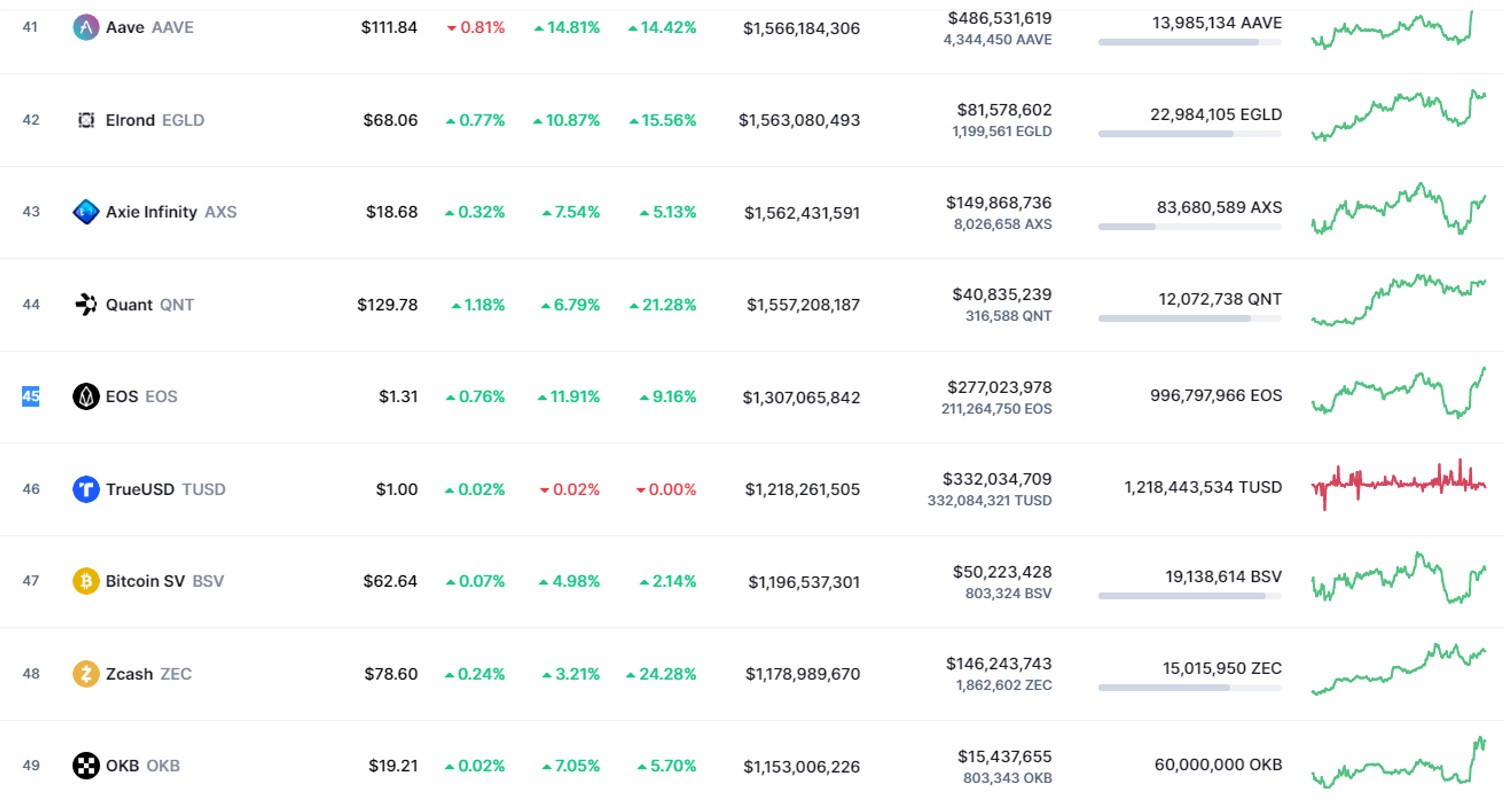Image resolution: width=1504 pixels, height=800 pixels.
Task: Click the highlighted rank number 45
Action: [x=31, y=397]
